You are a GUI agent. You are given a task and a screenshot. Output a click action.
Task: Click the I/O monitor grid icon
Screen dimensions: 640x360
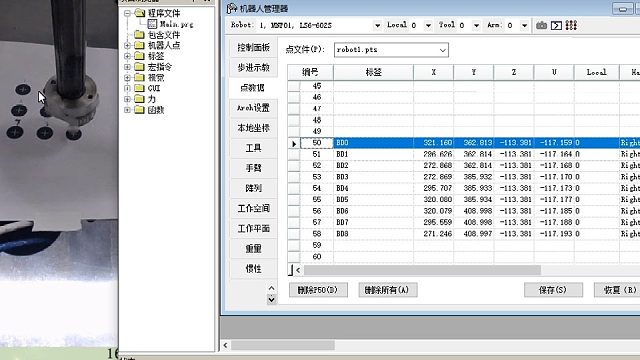571,25
